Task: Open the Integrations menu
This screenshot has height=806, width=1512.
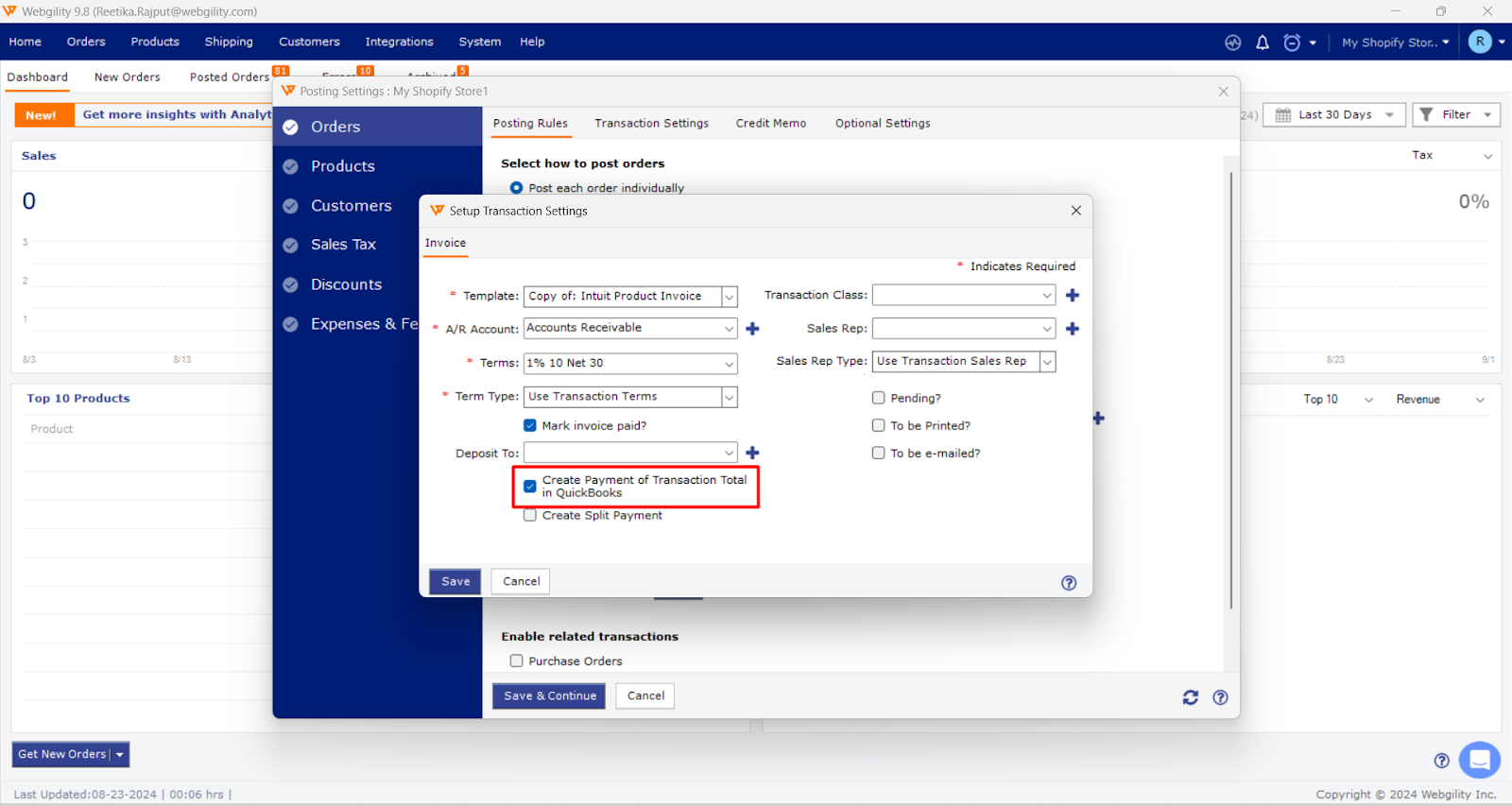Action: pos(399,42)
